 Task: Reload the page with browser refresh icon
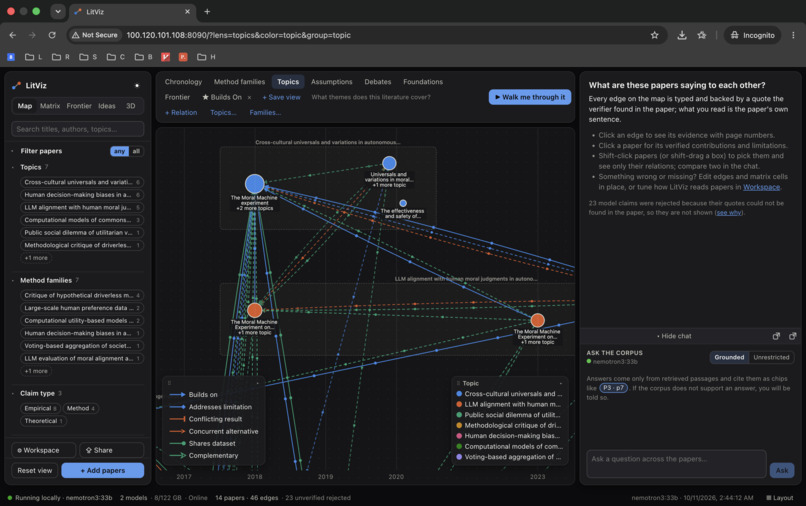tap(52, 35)
